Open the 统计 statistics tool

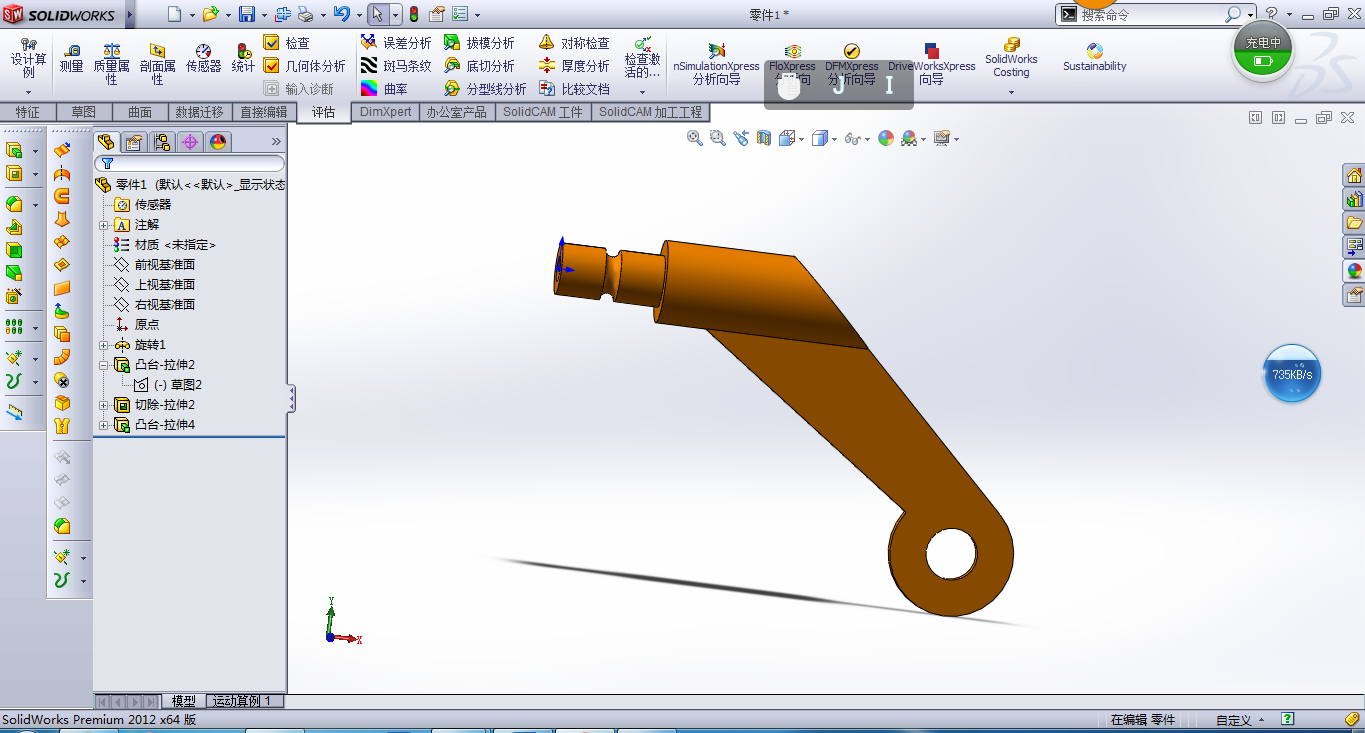point(243,58)
